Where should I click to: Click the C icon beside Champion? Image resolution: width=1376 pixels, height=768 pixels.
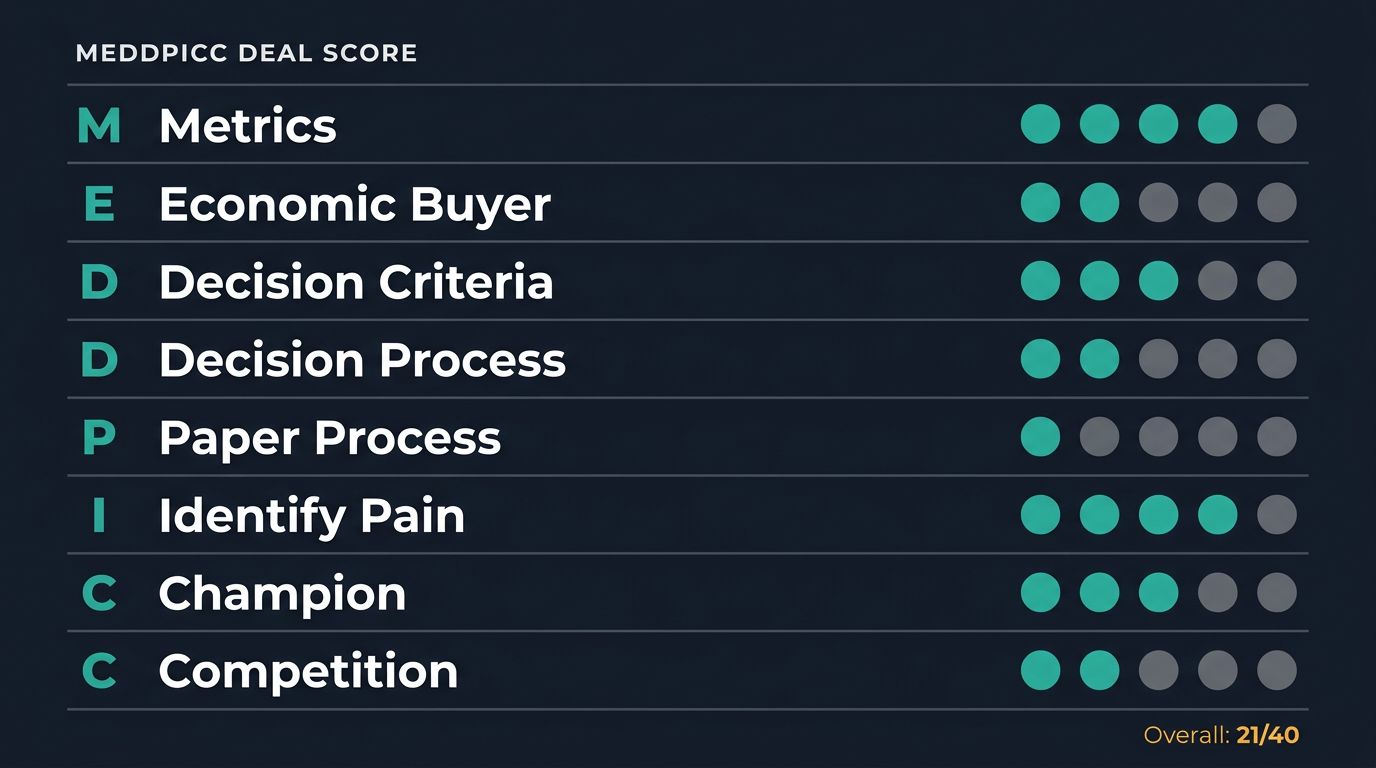pyautogui.click(x=99, y=594)
